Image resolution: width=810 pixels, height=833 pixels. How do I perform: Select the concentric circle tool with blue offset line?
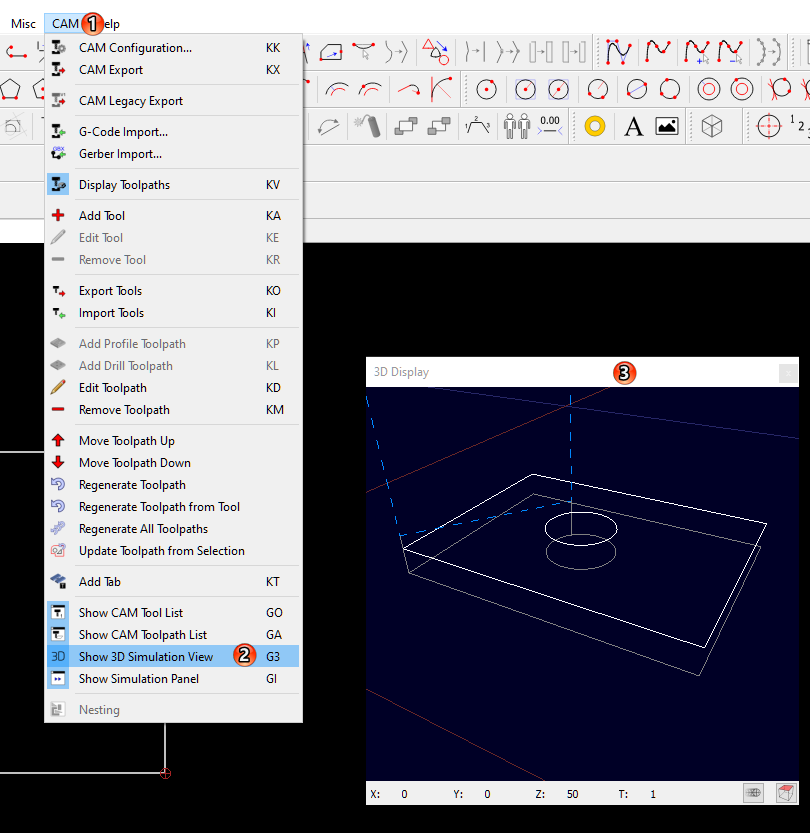(709, 89)
